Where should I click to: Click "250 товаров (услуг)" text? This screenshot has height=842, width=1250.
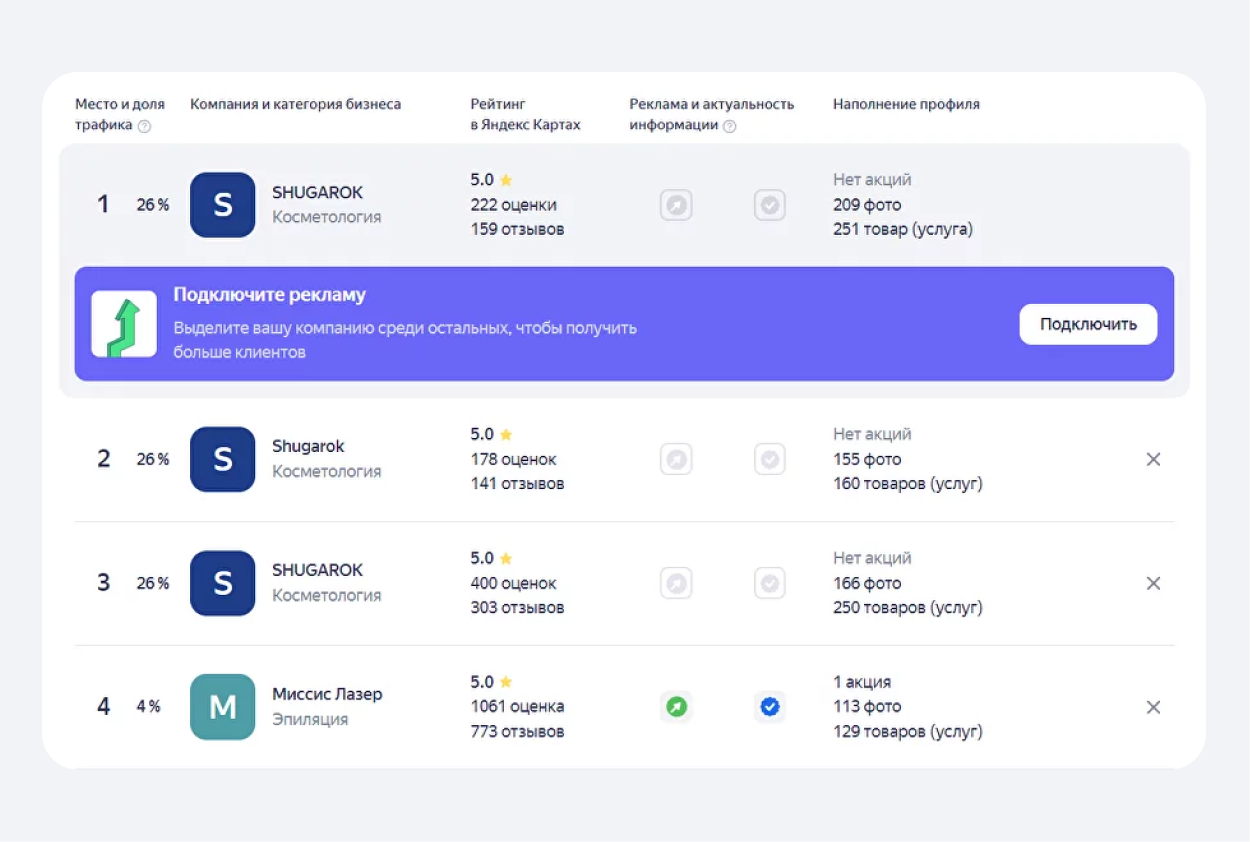908,607
